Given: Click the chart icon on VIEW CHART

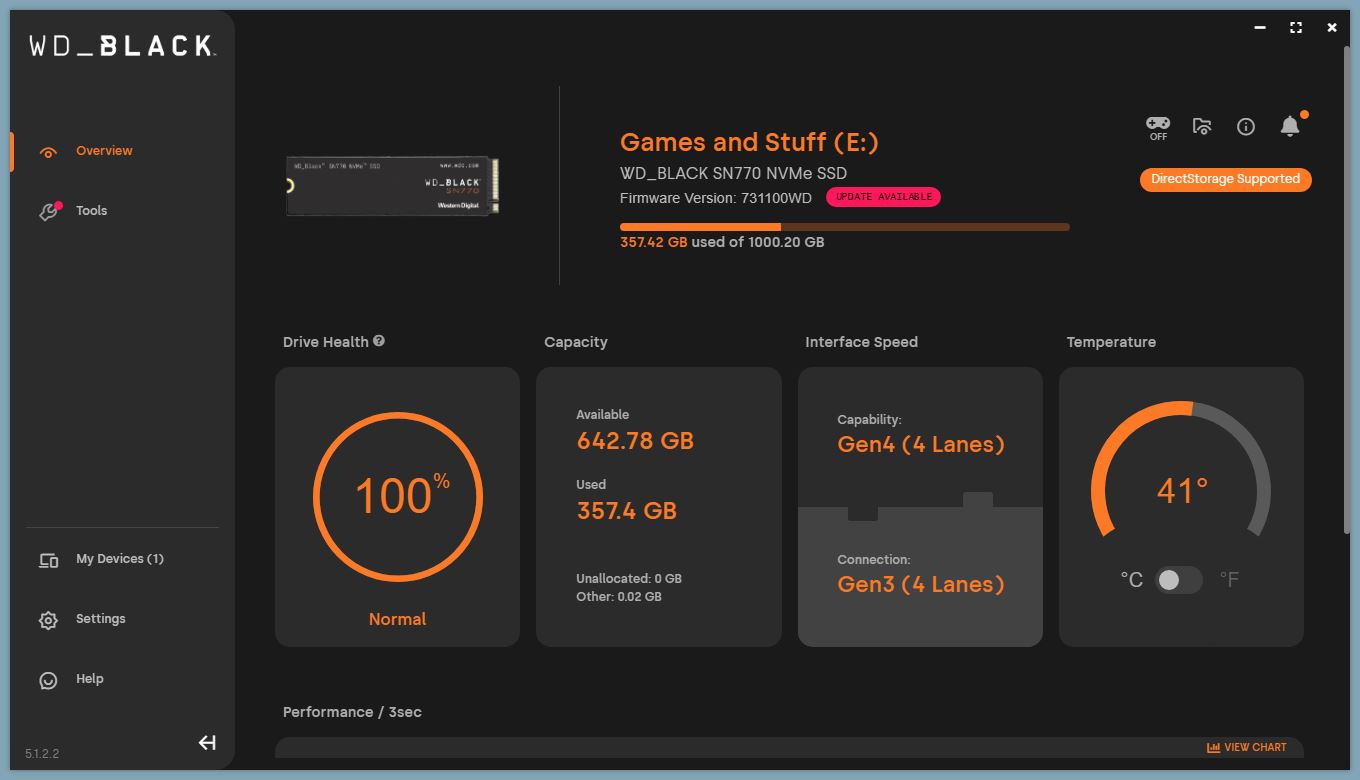Looking at the screenshot, I should point(1213,747).
